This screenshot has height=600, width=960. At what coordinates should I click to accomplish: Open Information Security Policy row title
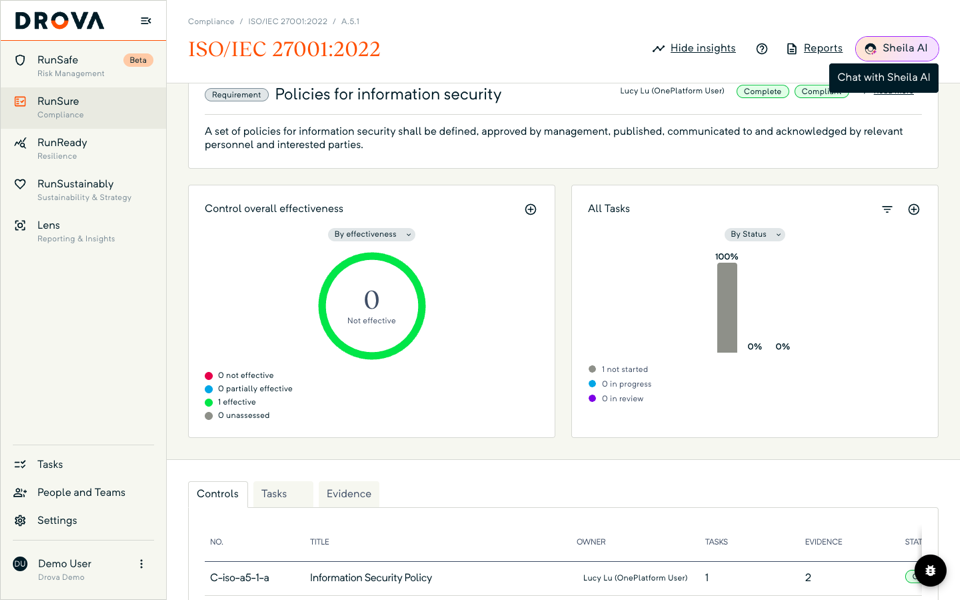(371, 577)
